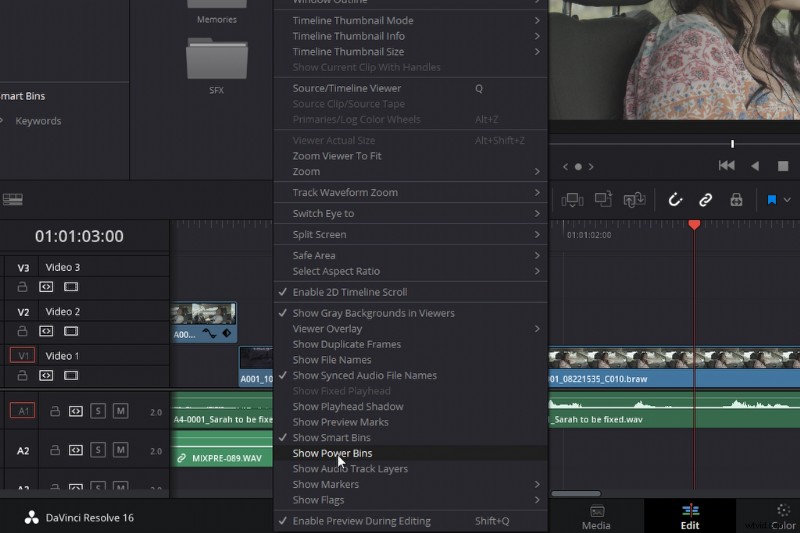Open the Safe Area submenu
Viewport: 800px width, 533px height.
coord(411,255)
